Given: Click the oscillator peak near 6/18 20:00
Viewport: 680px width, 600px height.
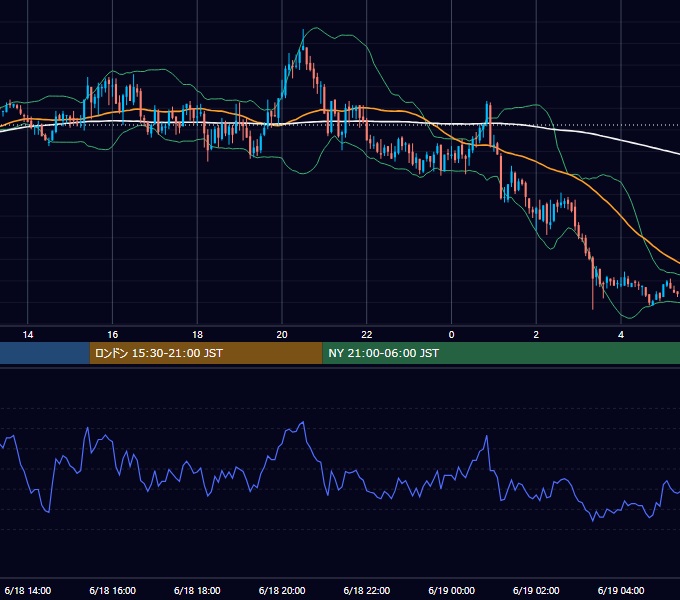Looking at the screenshot, I should click(x=303, y=423).
